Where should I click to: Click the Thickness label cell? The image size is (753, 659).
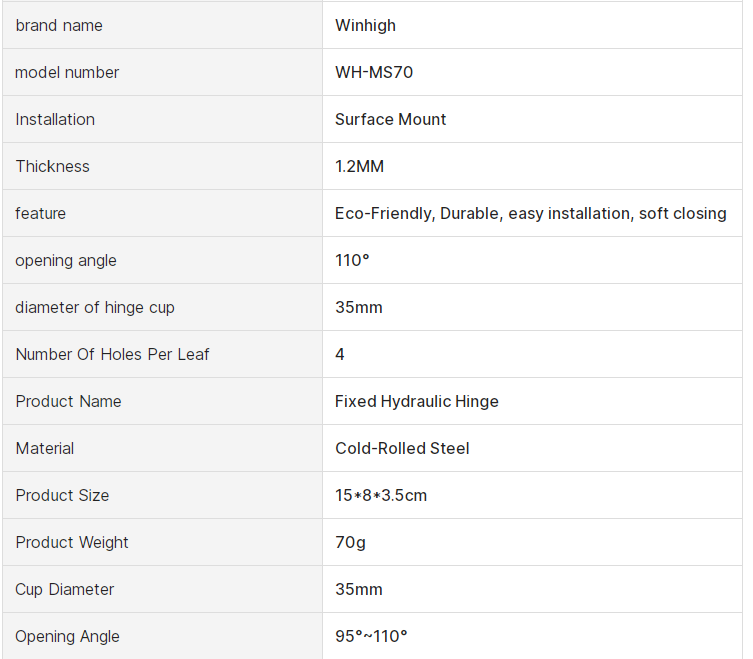tap(52, 166)
